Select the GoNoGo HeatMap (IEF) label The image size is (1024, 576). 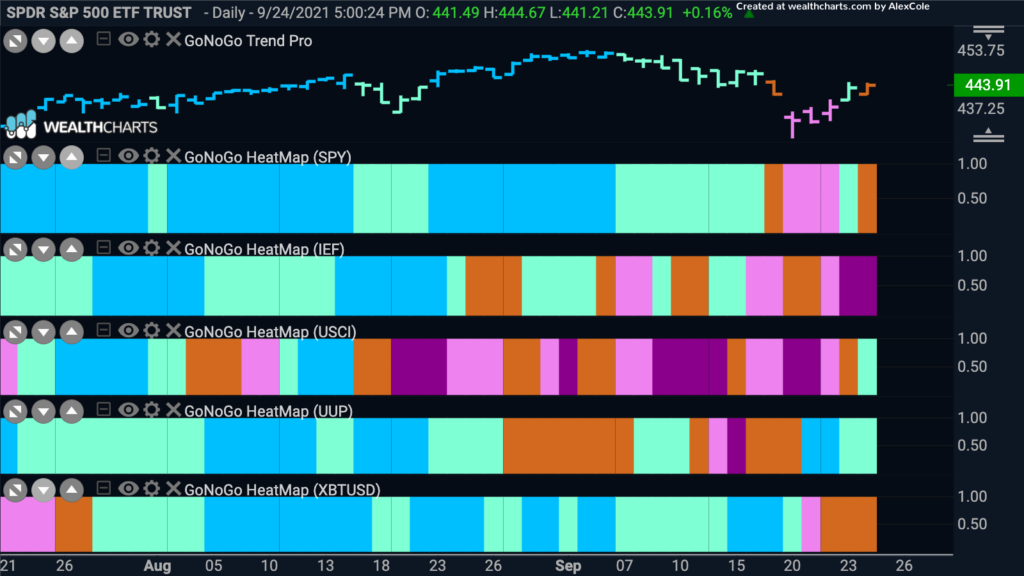pyautogui.click(x=264, y=249)
